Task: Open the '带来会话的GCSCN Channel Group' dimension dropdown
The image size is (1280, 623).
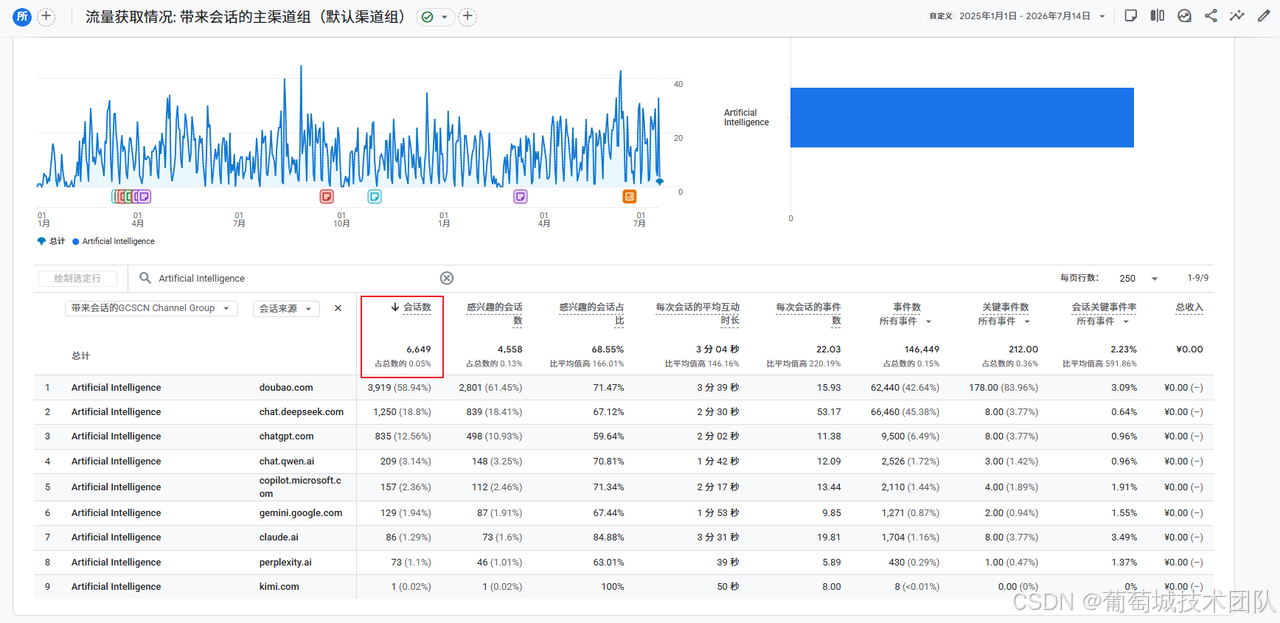Action: 151,308
